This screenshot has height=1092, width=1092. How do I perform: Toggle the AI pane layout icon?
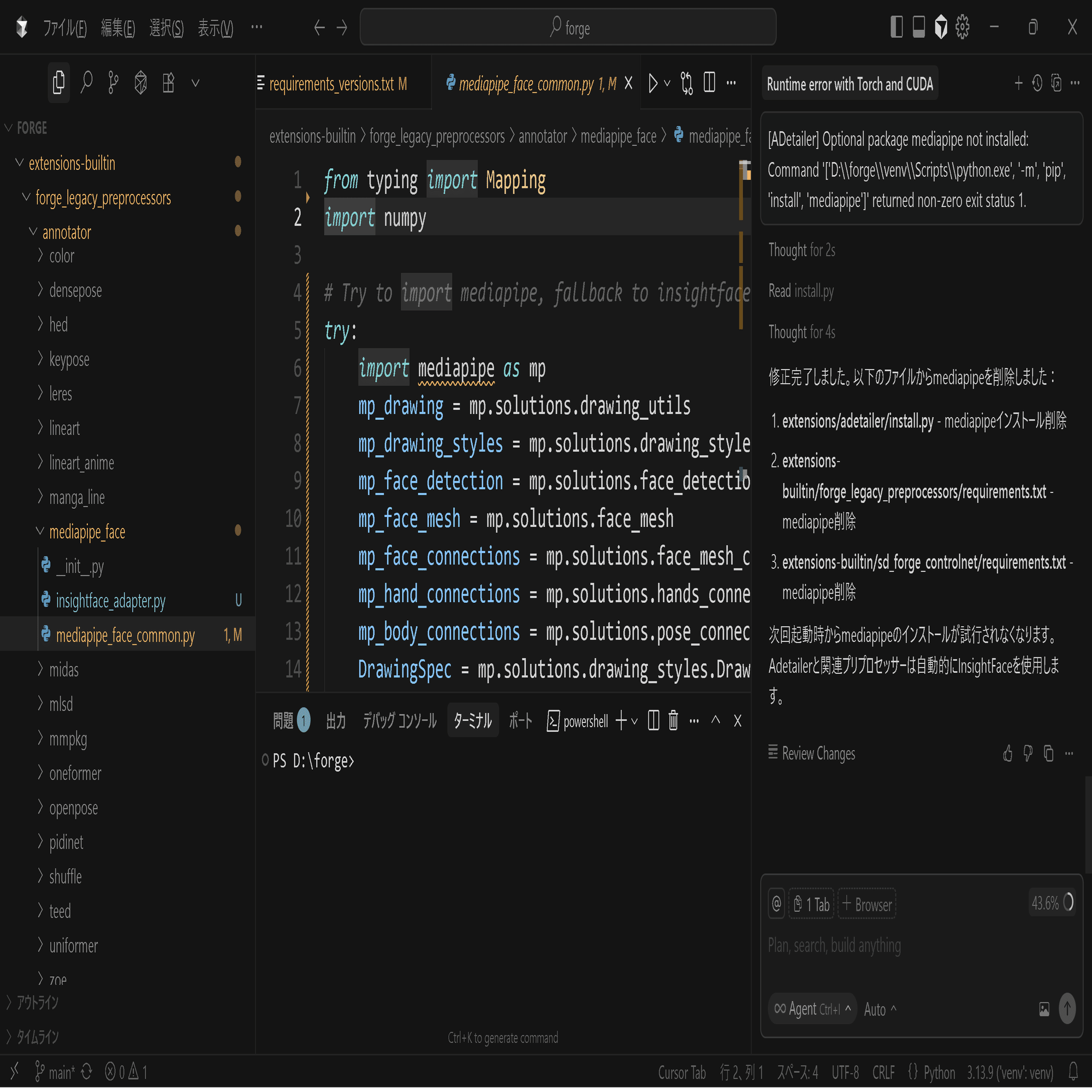tap(941, 27)
